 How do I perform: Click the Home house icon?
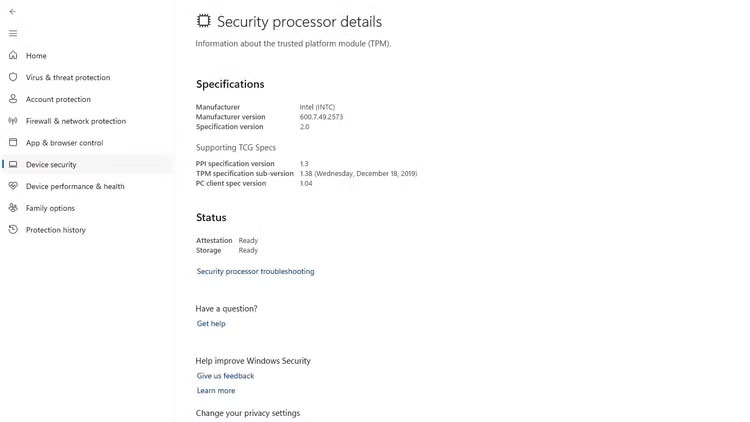coord(13,56)
